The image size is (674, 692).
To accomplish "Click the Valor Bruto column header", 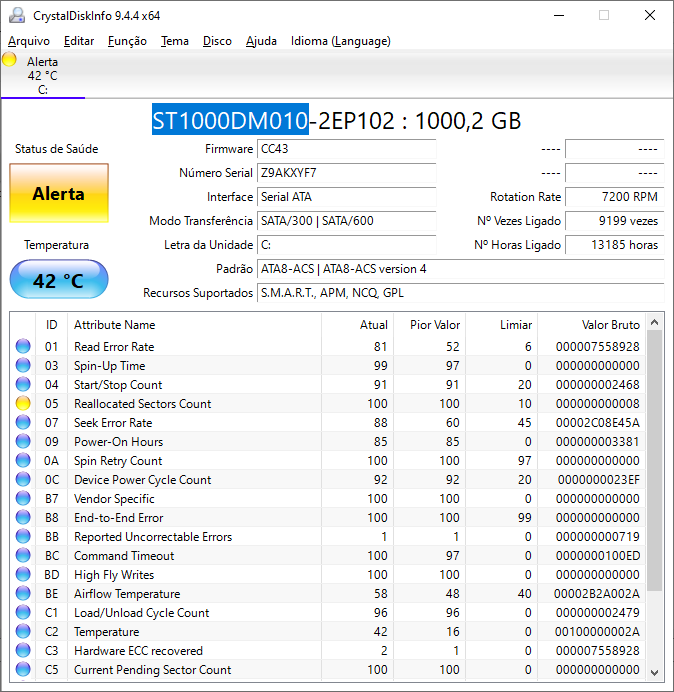I will (591, 325).
